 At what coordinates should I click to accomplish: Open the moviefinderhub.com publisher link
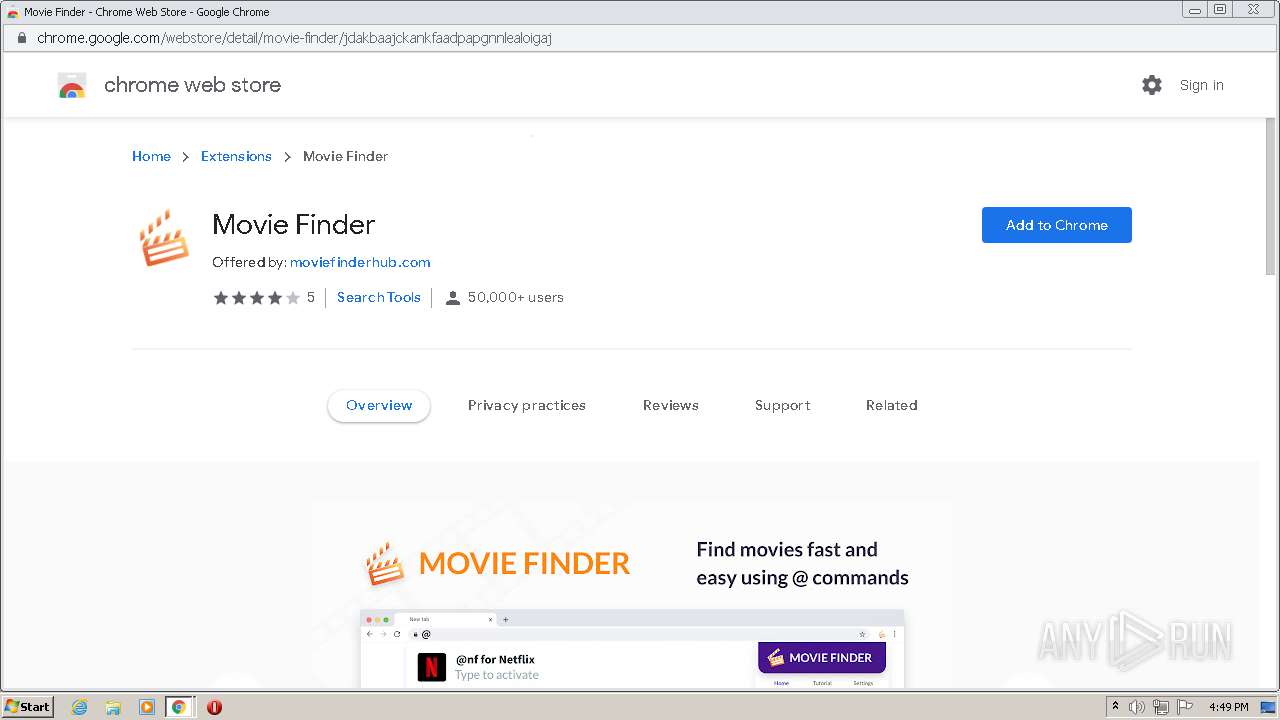[x=360, y=263]
